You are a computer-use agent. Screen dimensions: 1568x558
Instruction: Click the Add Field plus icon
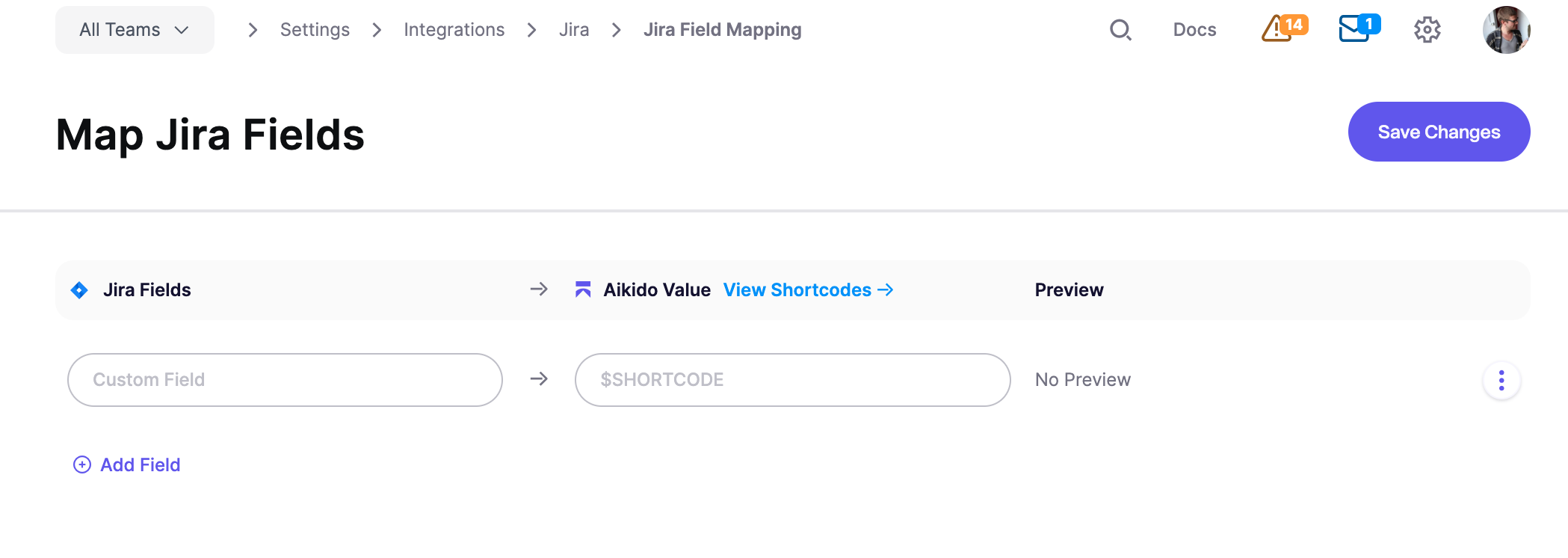coord(82,465)
